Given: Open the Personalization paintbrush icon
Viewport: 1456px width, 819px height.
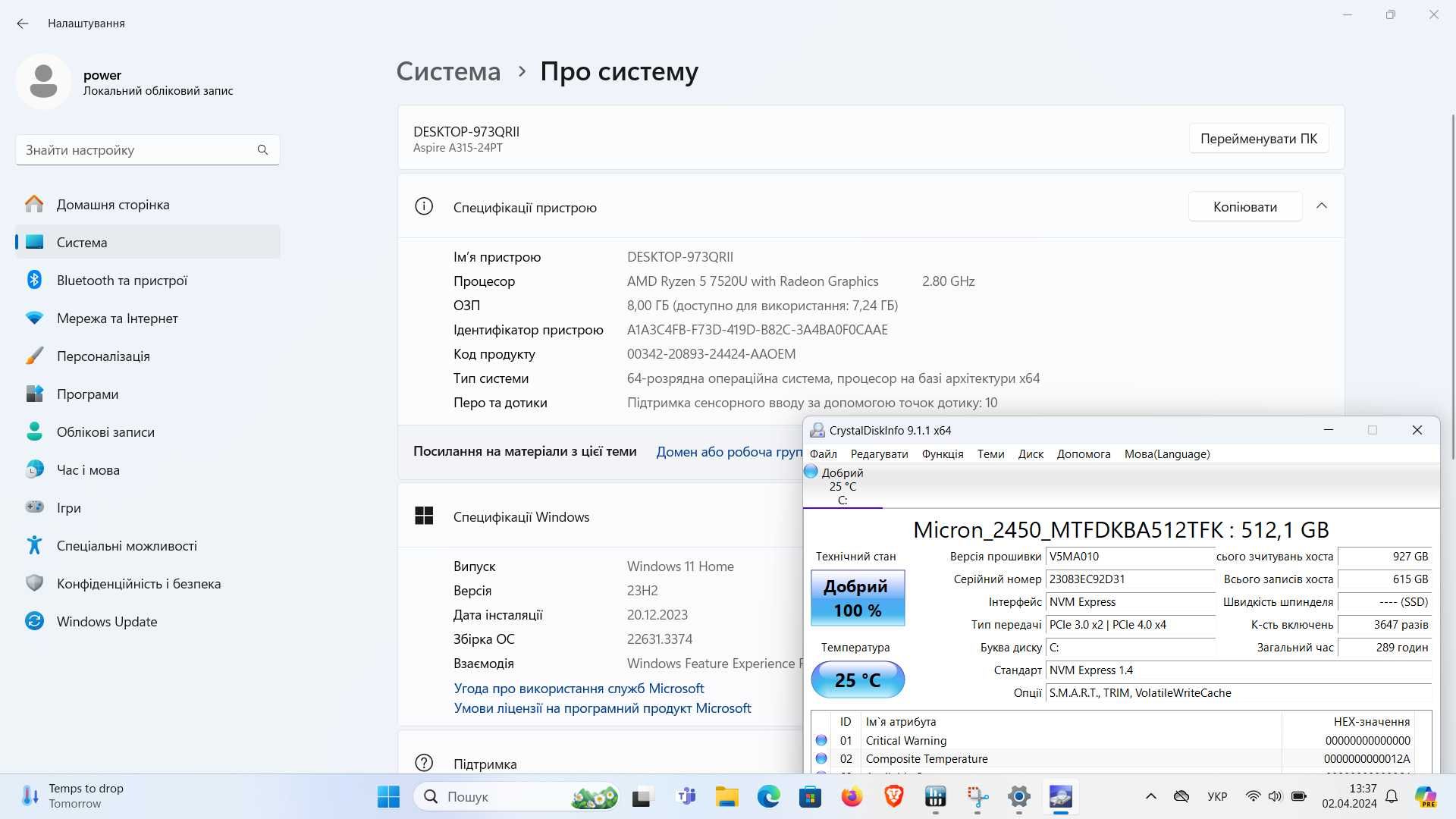Looking at the screenshot, I should 34,356.
